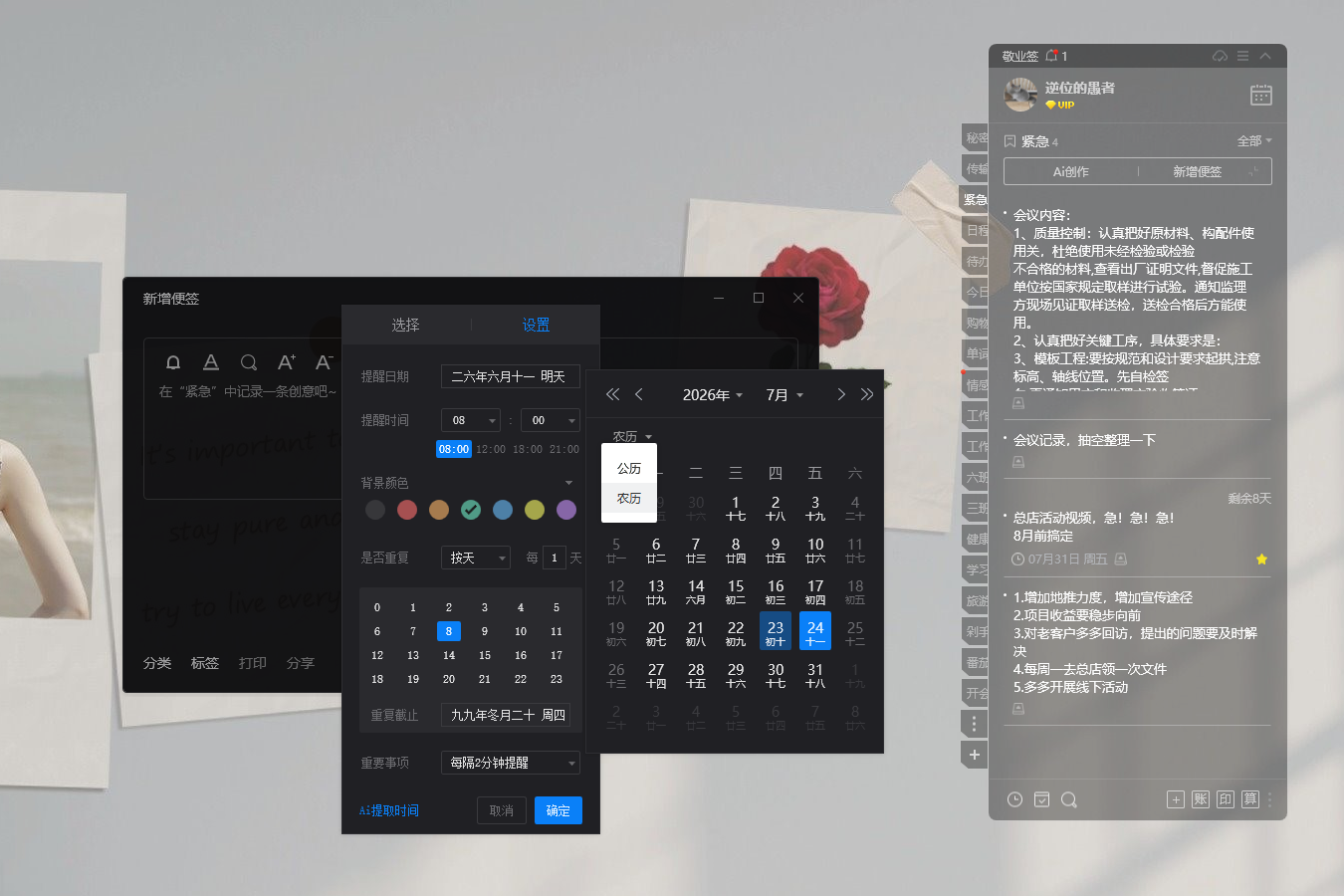The image size is (1344, 896).
Task: Open the 2026年 year dropdown
Action: 713,395
